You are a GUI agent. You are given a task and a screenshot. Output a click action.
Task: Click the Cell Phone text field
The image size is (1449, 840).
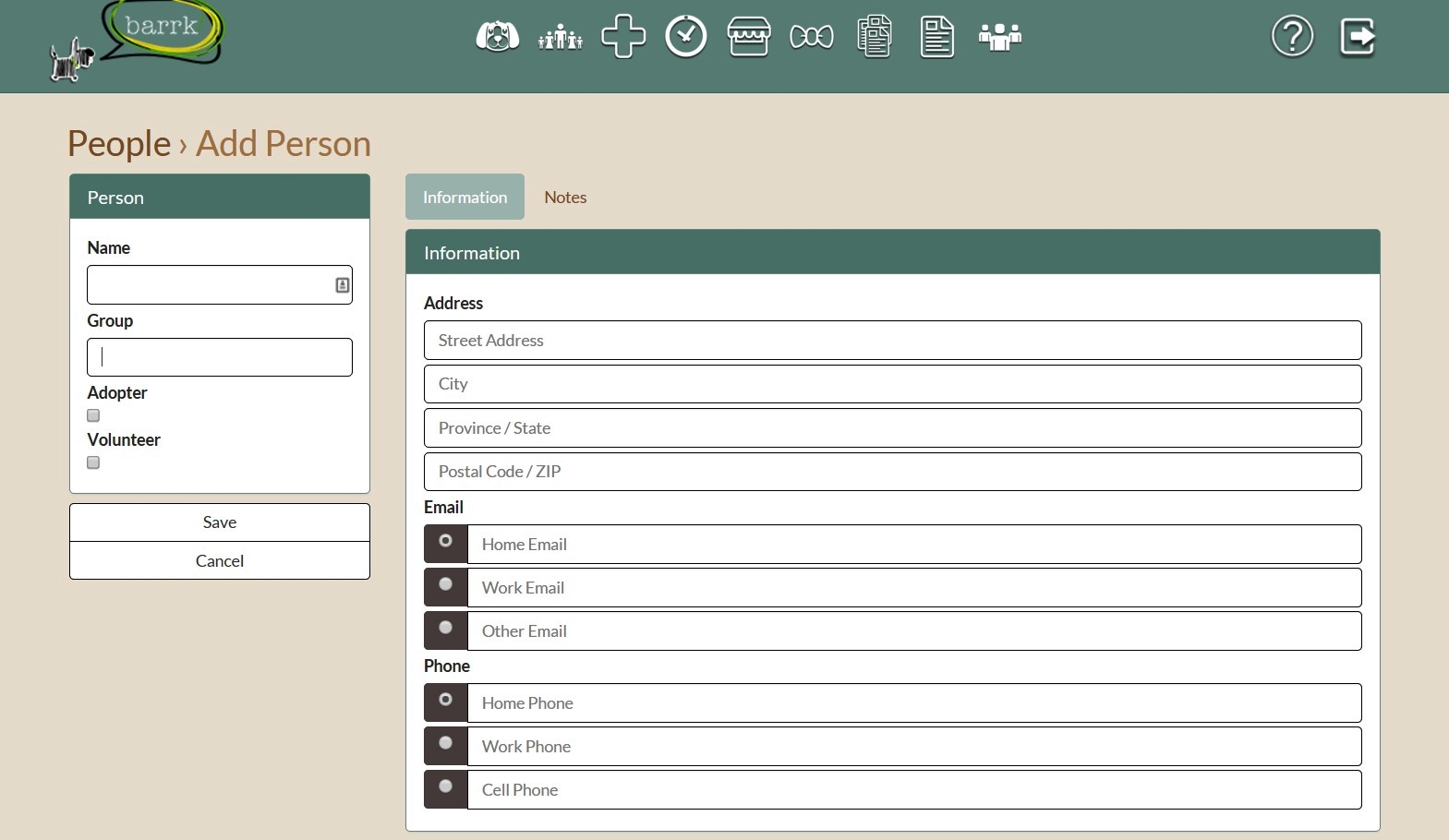[x=914, y=790]
